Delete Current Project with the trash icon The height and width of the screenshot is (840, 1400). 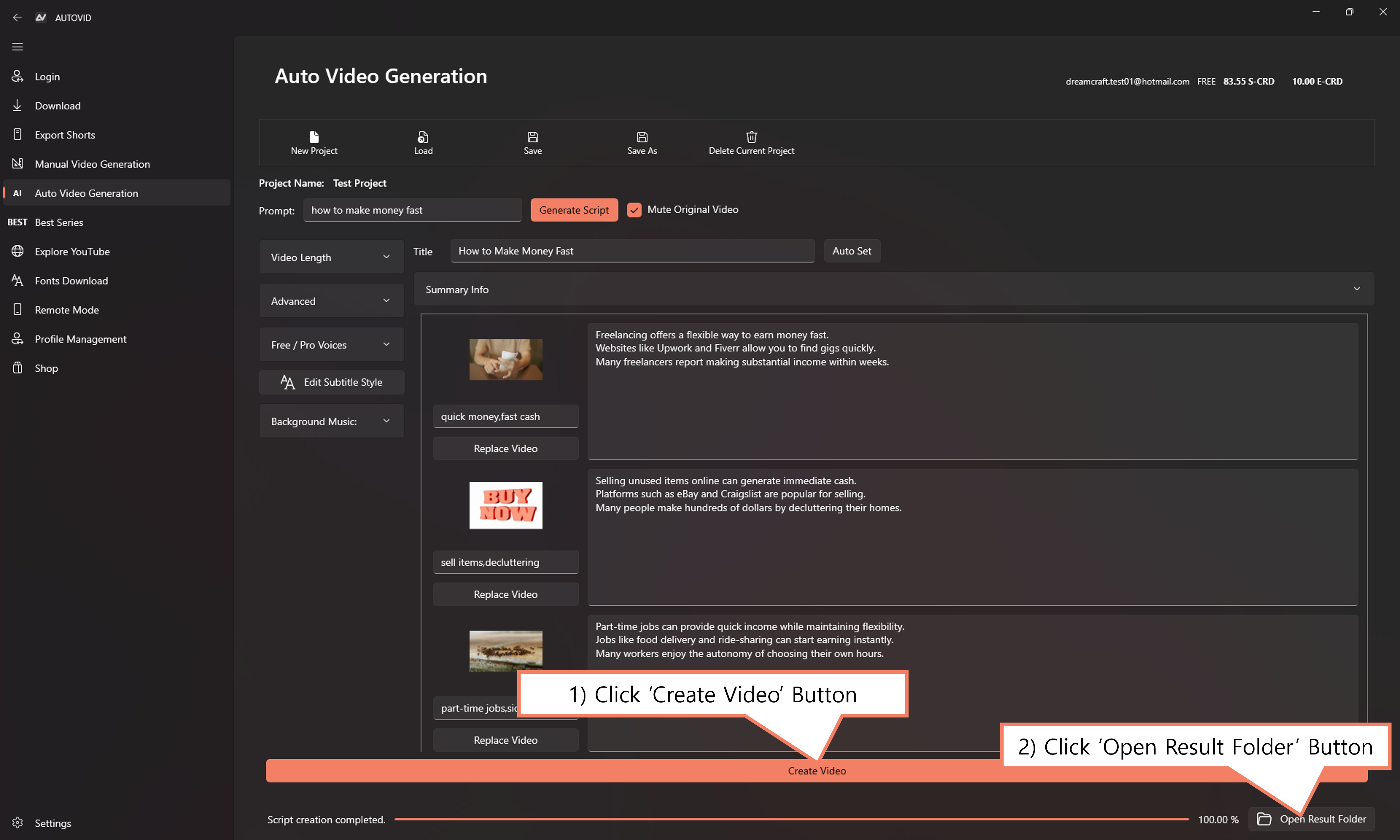pyautogui.click(x=751, y=142)
